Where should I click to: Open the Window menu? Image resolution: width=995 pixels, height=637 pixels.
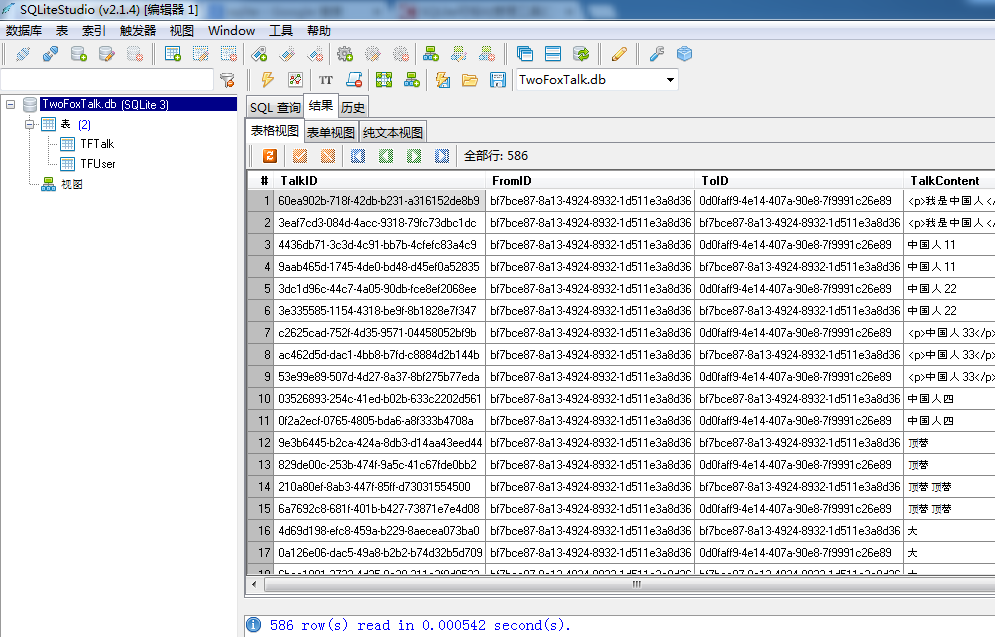click(x=231, y=30)
